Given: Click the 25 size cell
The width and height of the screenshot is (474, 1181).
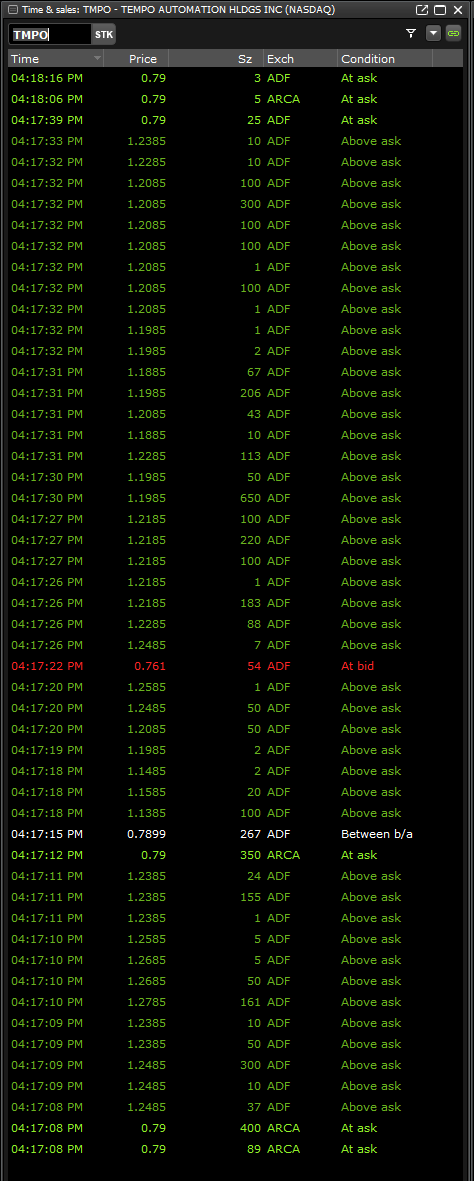Looking at the screenshot, I should pyautogui.click(x=253, y=120).
